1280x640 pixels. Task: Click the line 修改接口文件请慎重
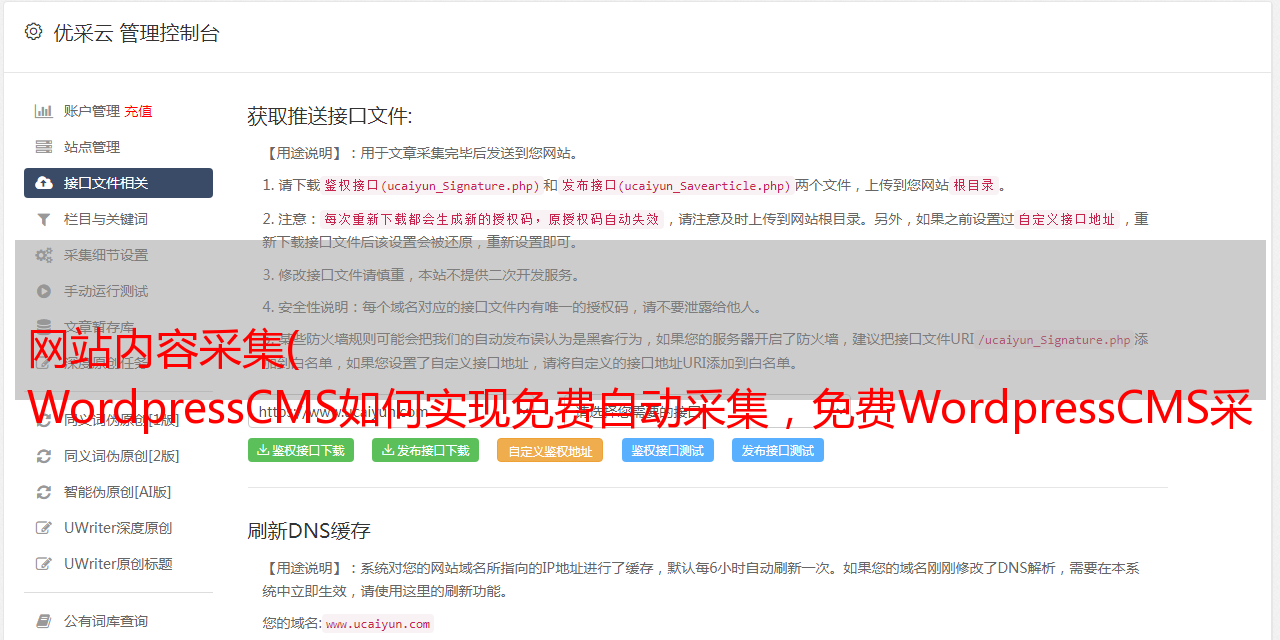(421, 275)
